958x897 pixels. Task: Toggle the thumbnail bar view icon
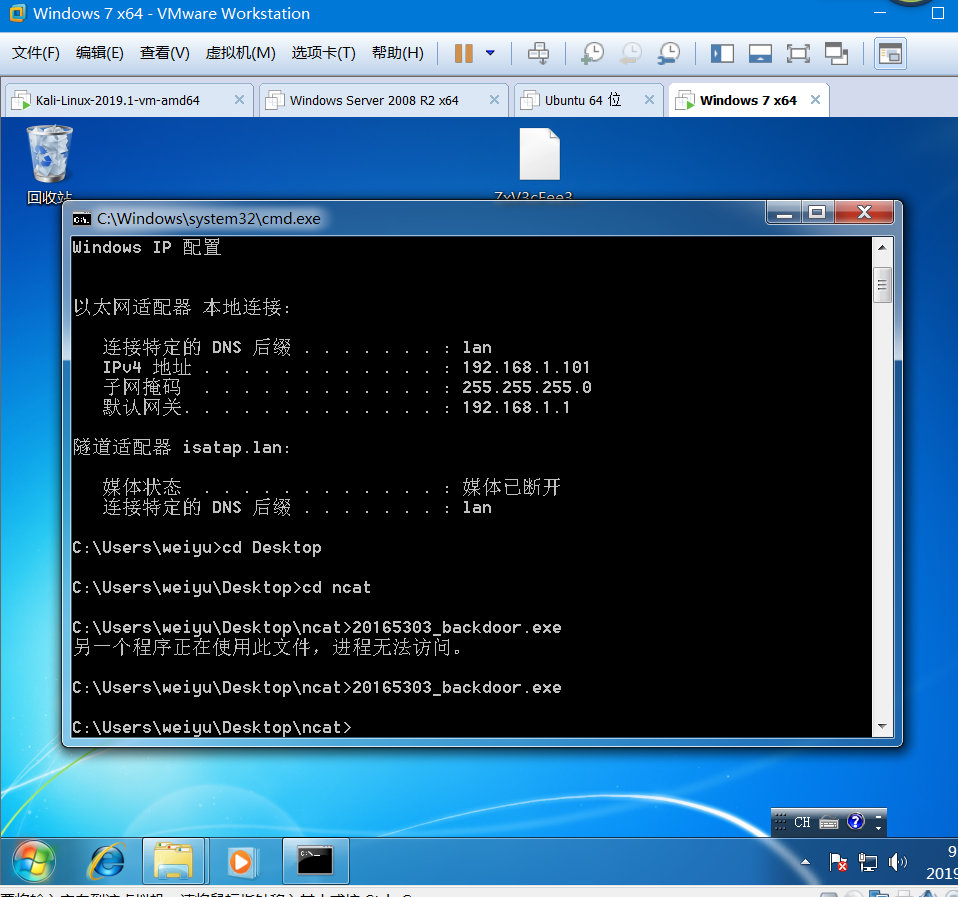(760, 54)
